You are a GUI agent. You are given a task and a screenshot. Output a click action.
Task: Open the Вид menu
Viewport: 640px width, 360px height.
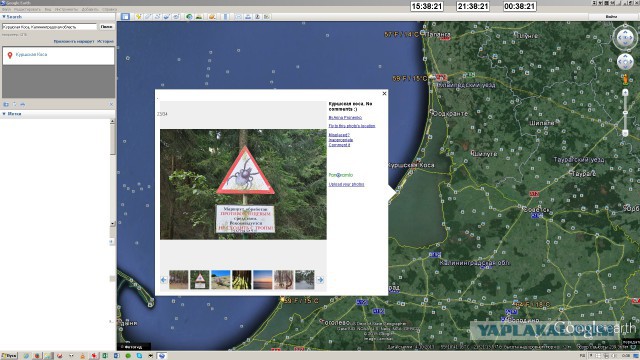point(48,9)
